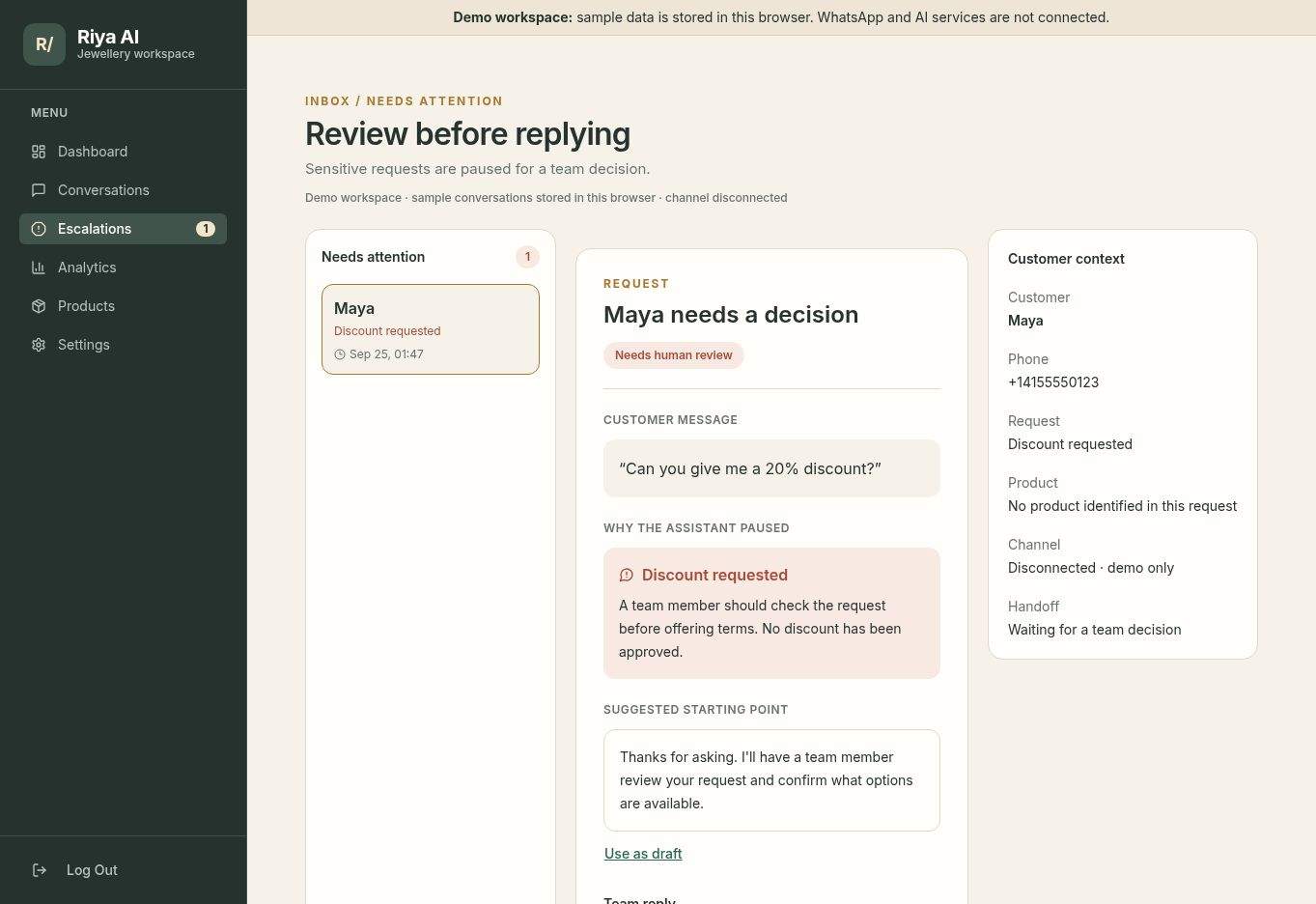Click the Escalations count badge showing 1

point(206,229)
